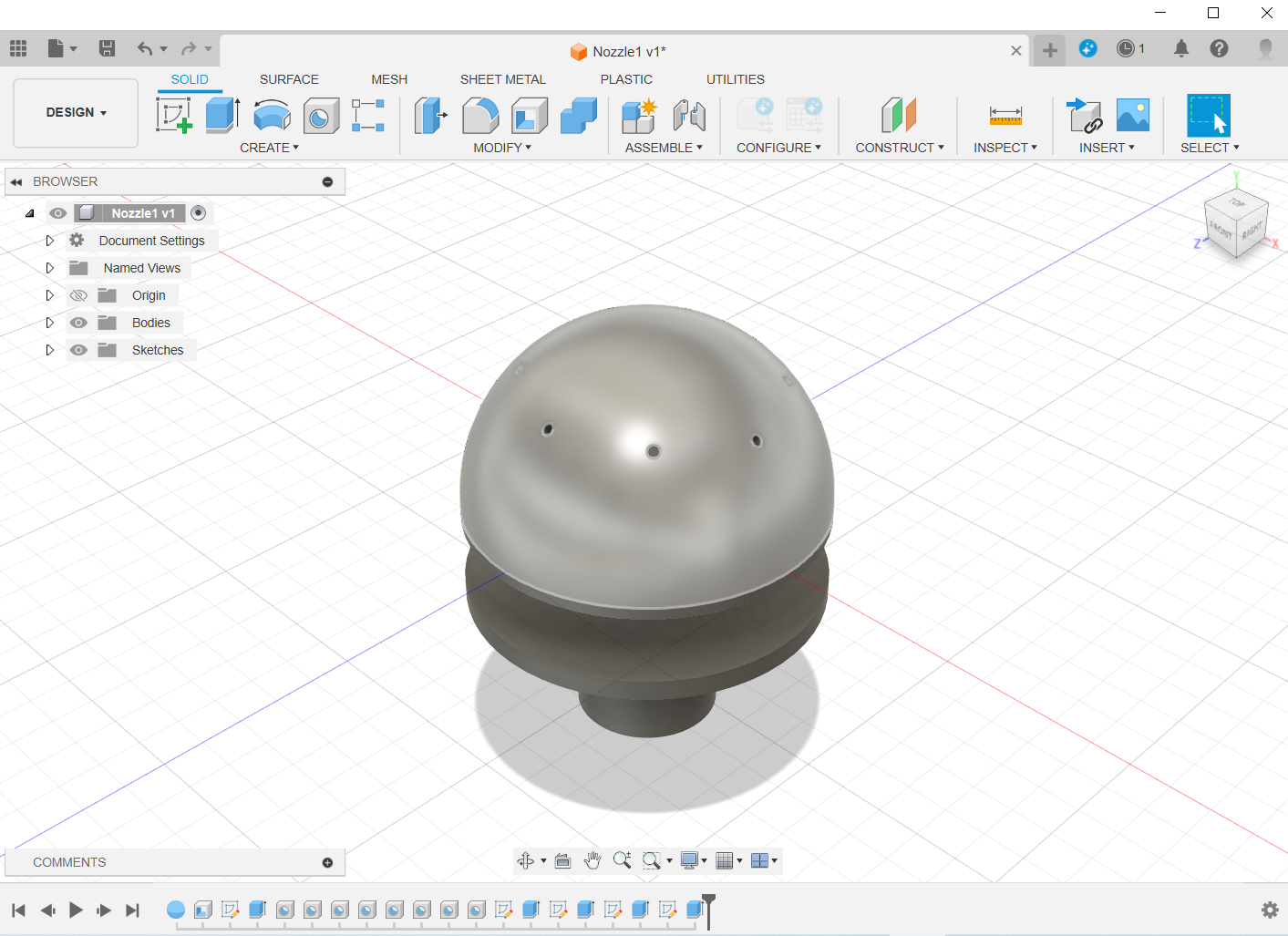This screenshot has height=936, width=1288.
Task: Click the Pan hand tool
Action: click(592, 860)
